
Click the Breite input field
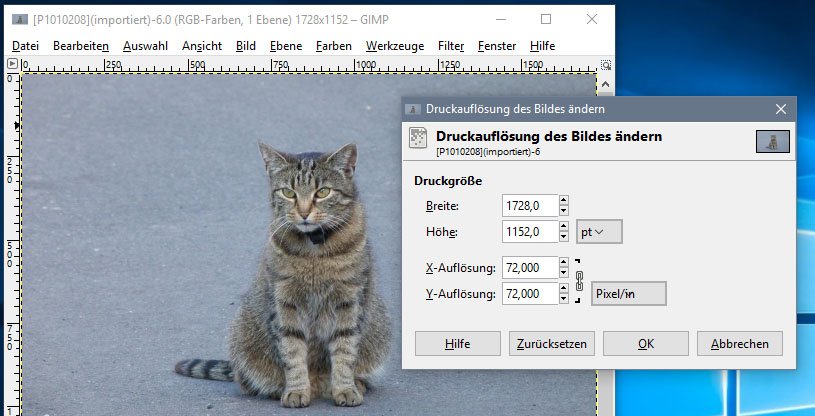coord(530,205)
